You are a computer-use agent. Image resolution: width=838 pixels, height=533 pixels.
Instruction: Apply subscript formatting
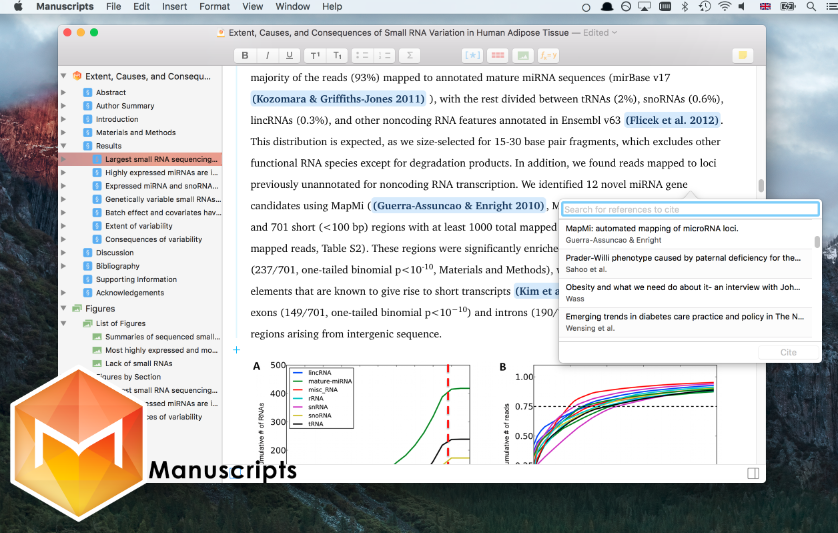pyautogui.click(x=337, y=55)
